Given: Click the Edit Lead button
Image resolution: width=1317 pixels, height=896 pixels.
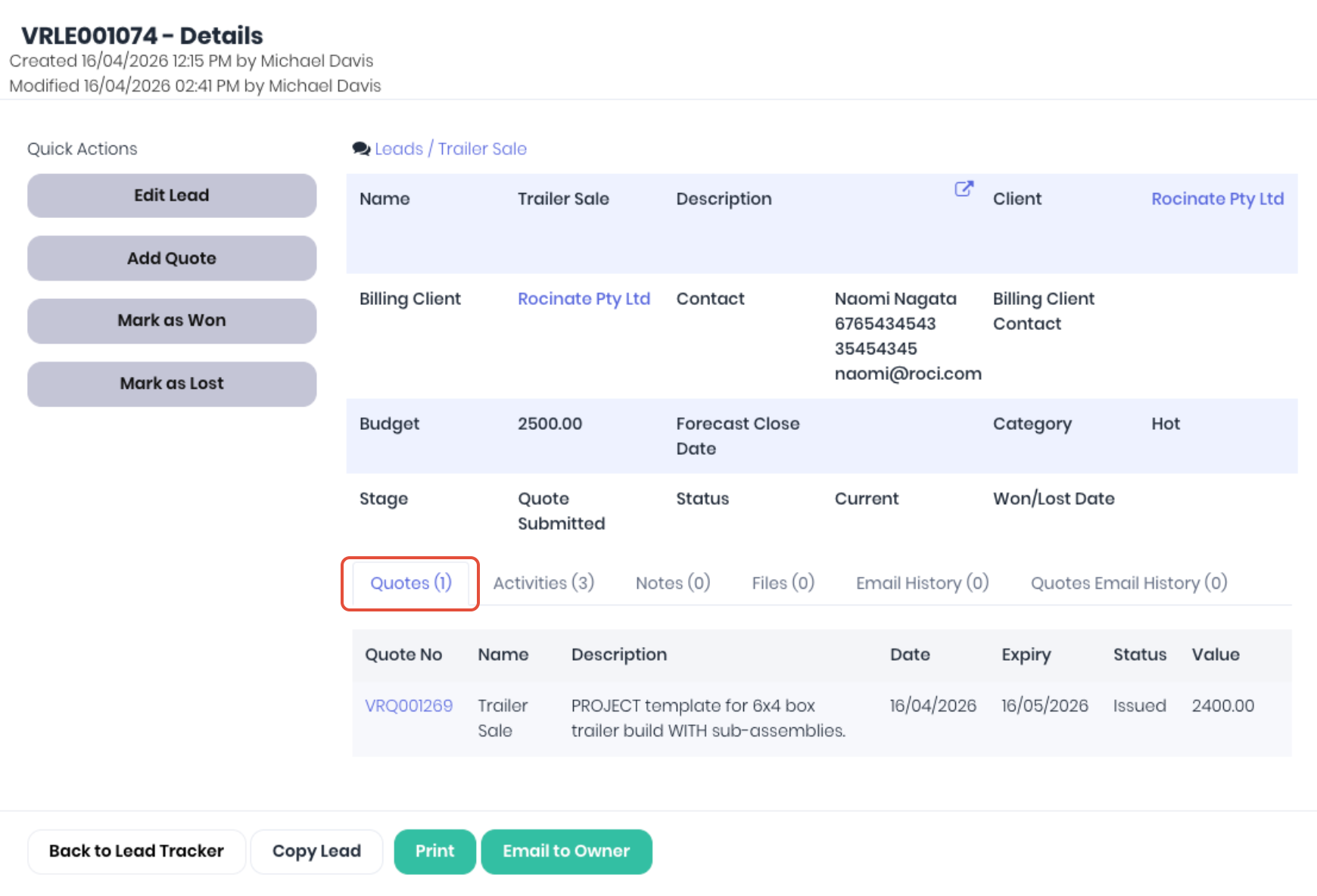Looking at the screenshot, I should [172, 195].
